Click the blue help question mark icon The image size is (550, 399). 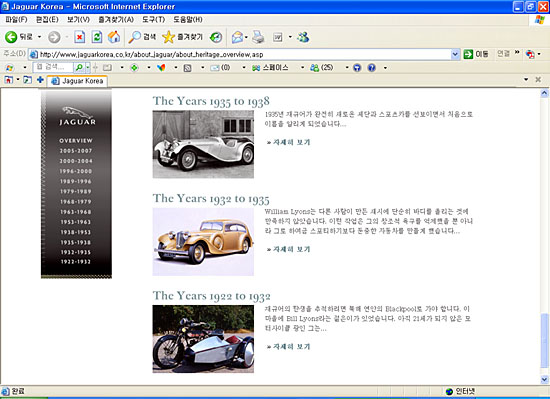pos(371,67)
